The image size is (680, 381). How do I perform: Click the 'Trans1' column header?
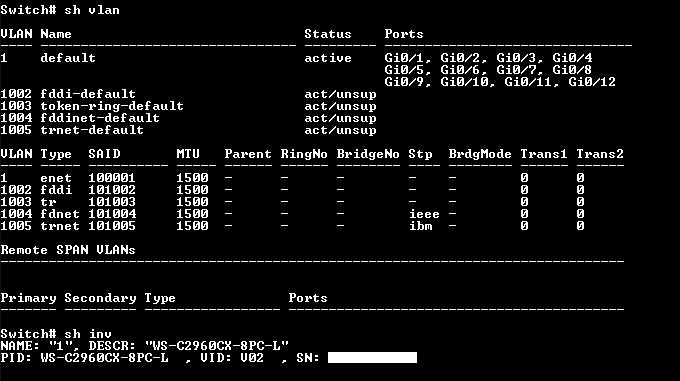click(x=544, y=154)
